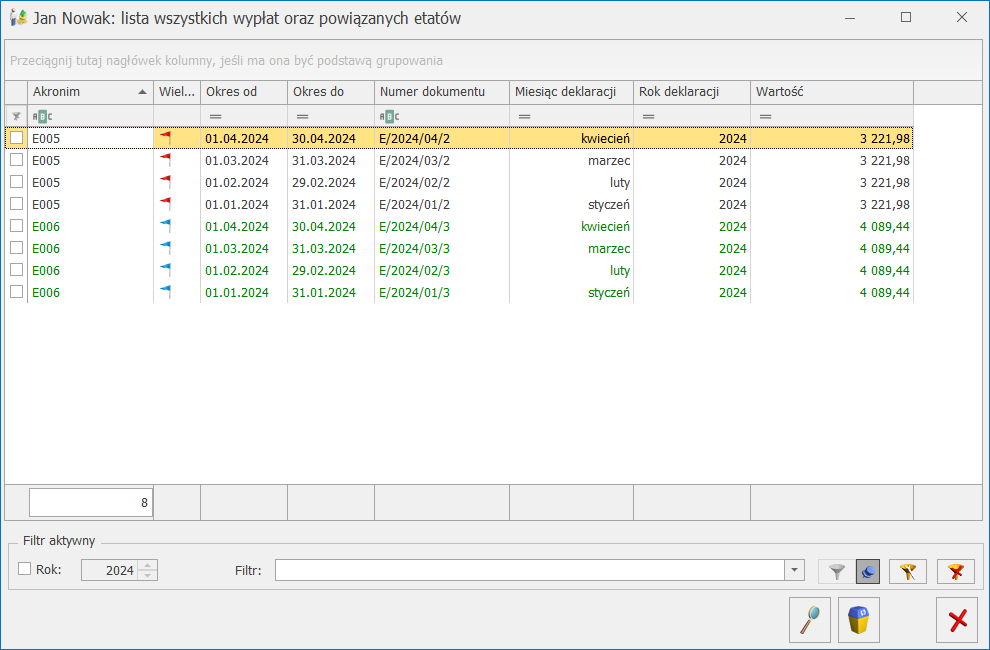
Task: Click the red flag in row E/2024/02/2
Action: (165, 181)
